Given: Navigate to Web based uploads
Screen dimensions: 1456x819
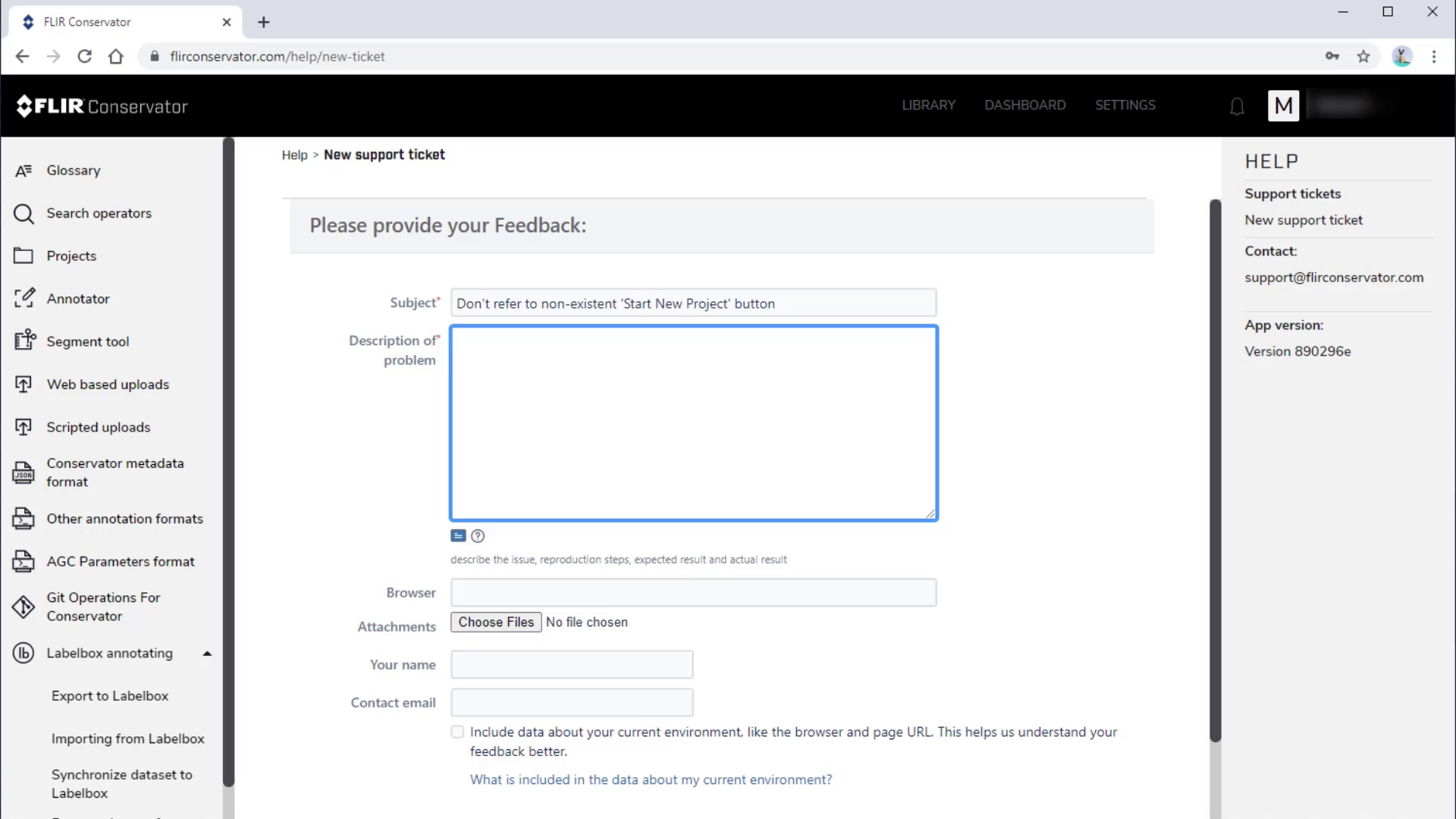Looking at the screenshot, I should pos(108,384).
